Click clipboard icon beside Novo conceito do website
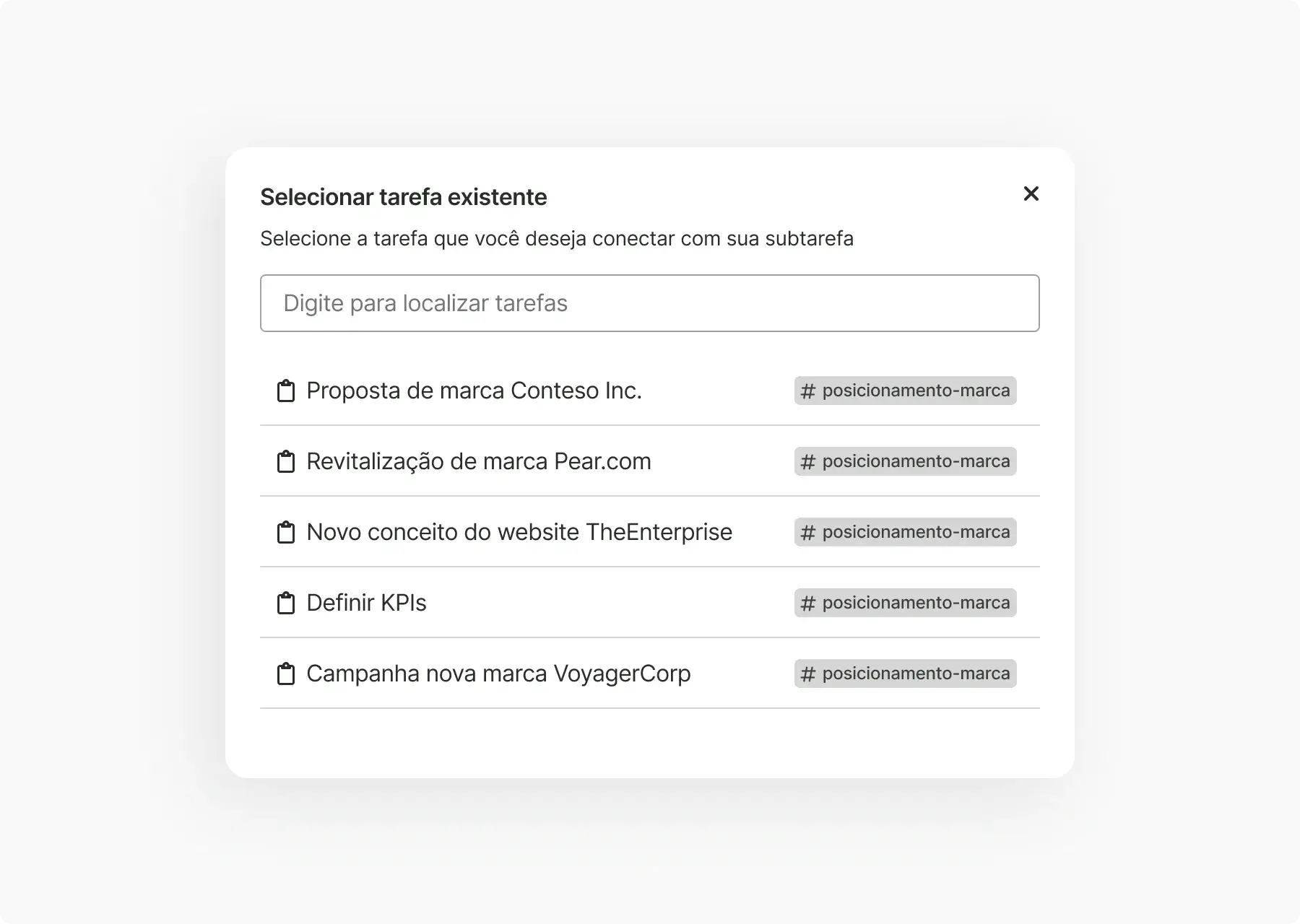The image size is (1300, 924). click(x=286, y=532)
